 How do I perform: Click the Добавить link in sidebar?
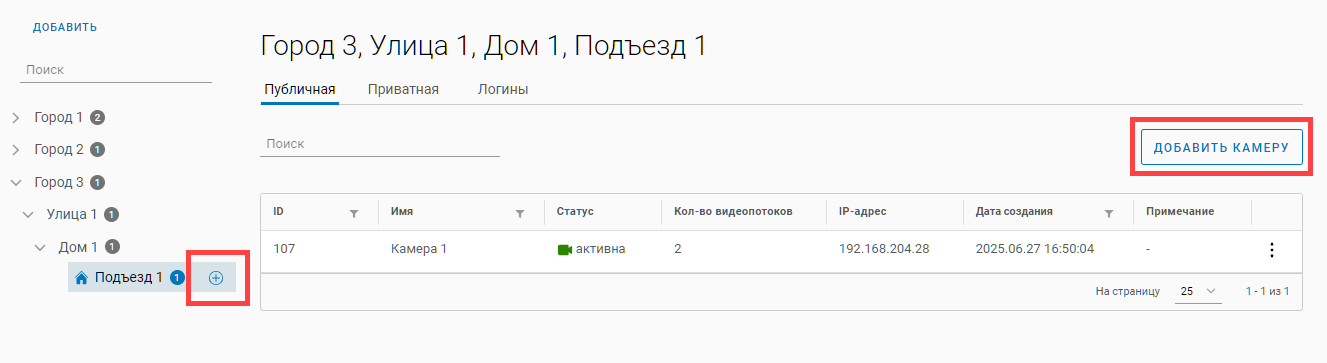pyautogui.click(x=65, y=27)
